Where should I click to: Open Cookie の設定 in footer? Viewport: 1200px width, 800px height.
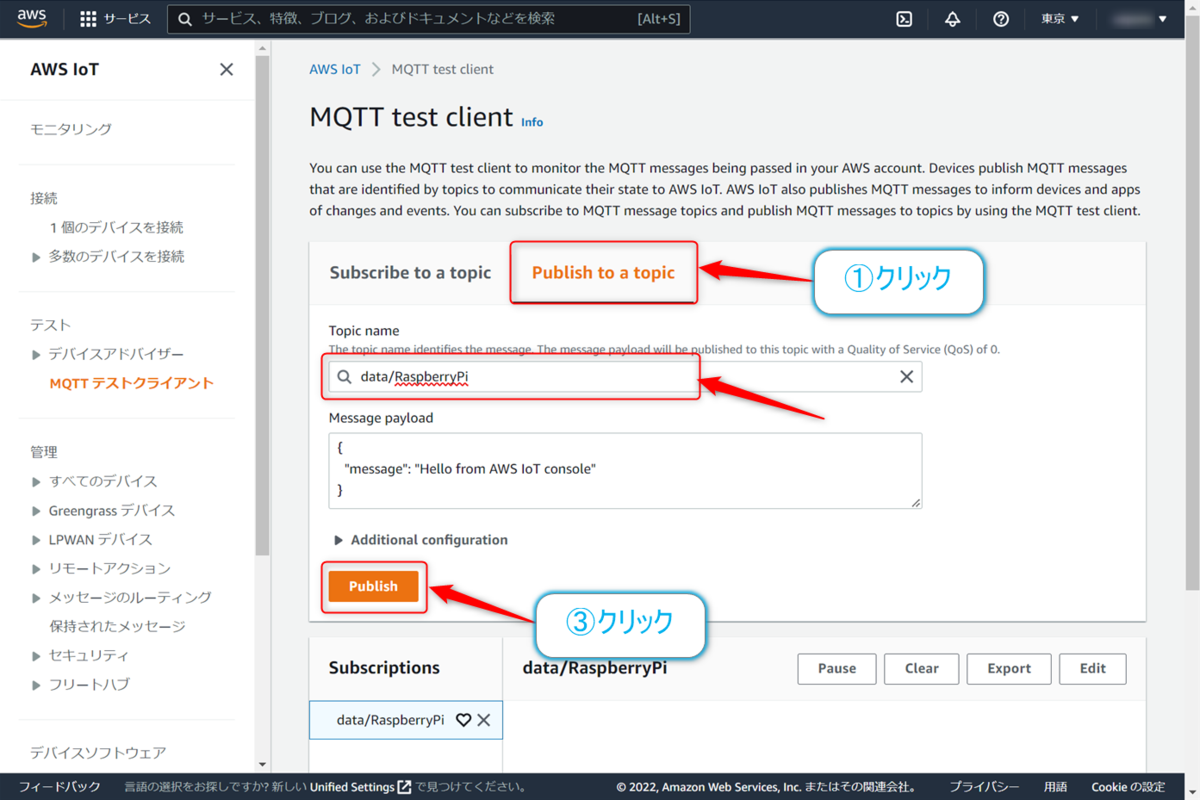1128,787
